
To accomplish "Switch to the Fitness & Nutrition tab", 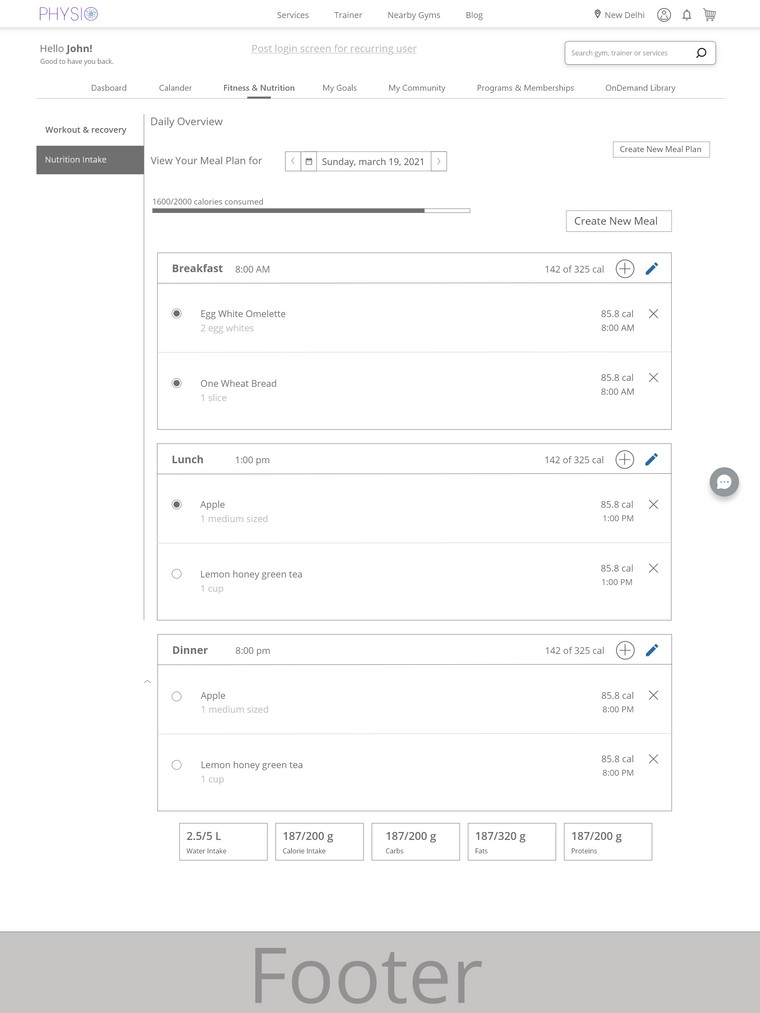I will click(x=258, y=88).
